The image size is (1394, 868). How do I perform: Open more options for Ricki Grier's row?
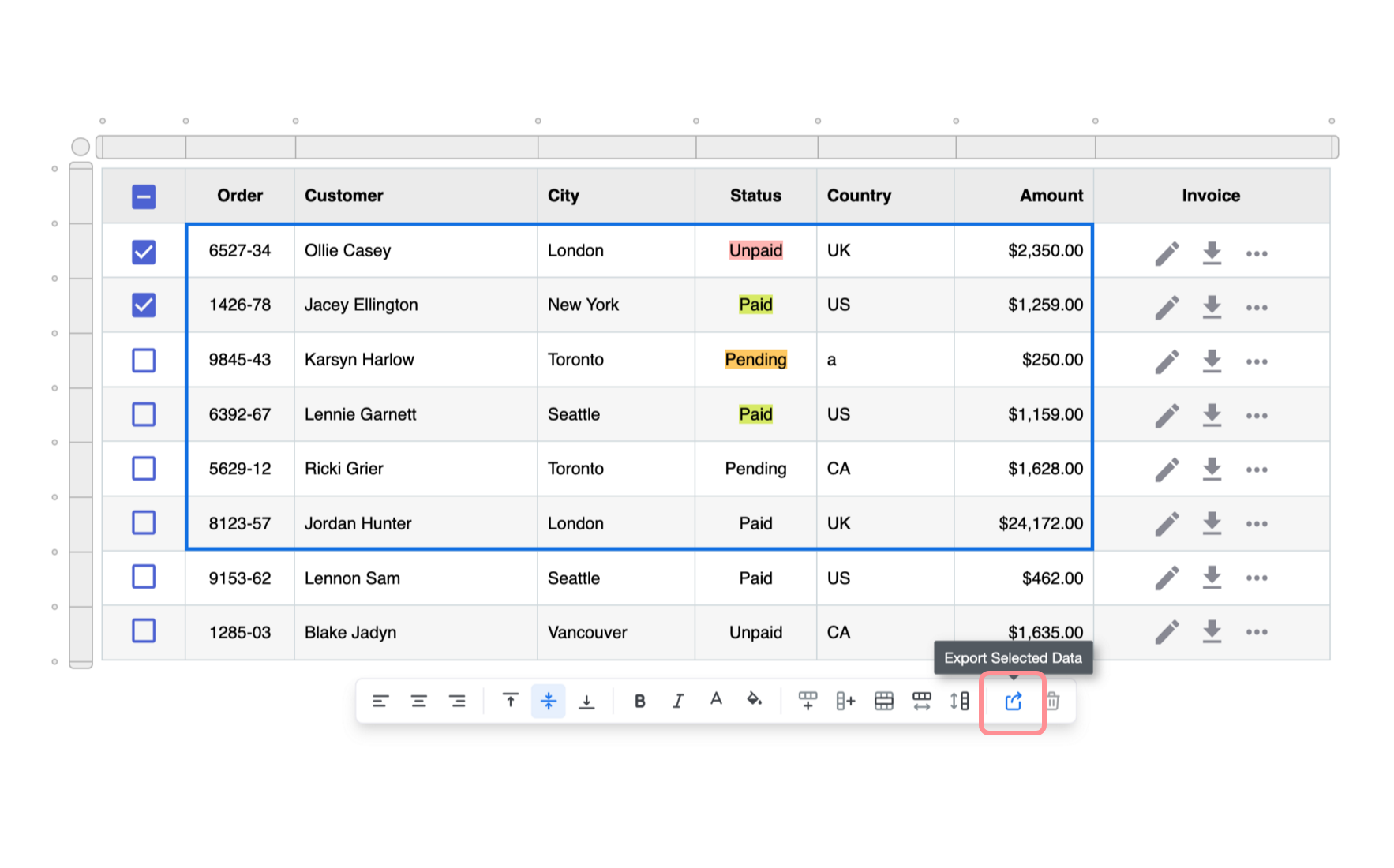coord(1256,469)
